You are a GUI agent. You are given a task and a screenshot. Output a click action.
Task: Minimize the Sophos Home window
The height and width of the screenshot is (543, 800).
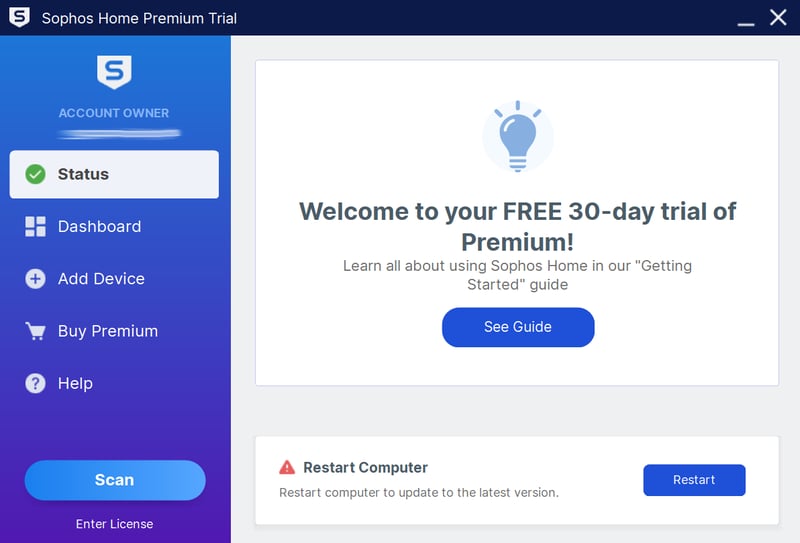[x=745, y=18]
